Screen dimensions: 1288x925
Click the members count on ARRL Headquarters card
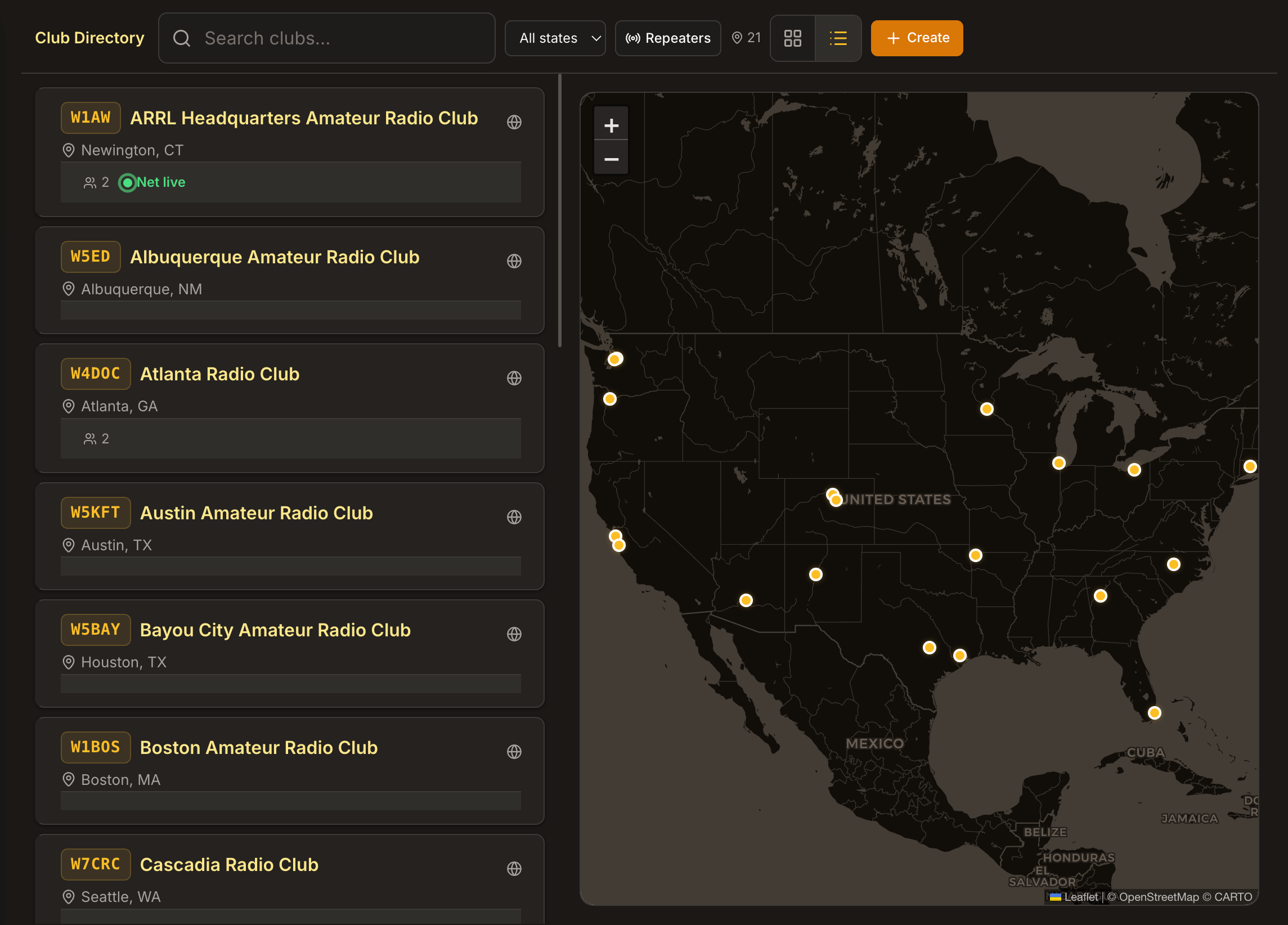pos(97,182)
